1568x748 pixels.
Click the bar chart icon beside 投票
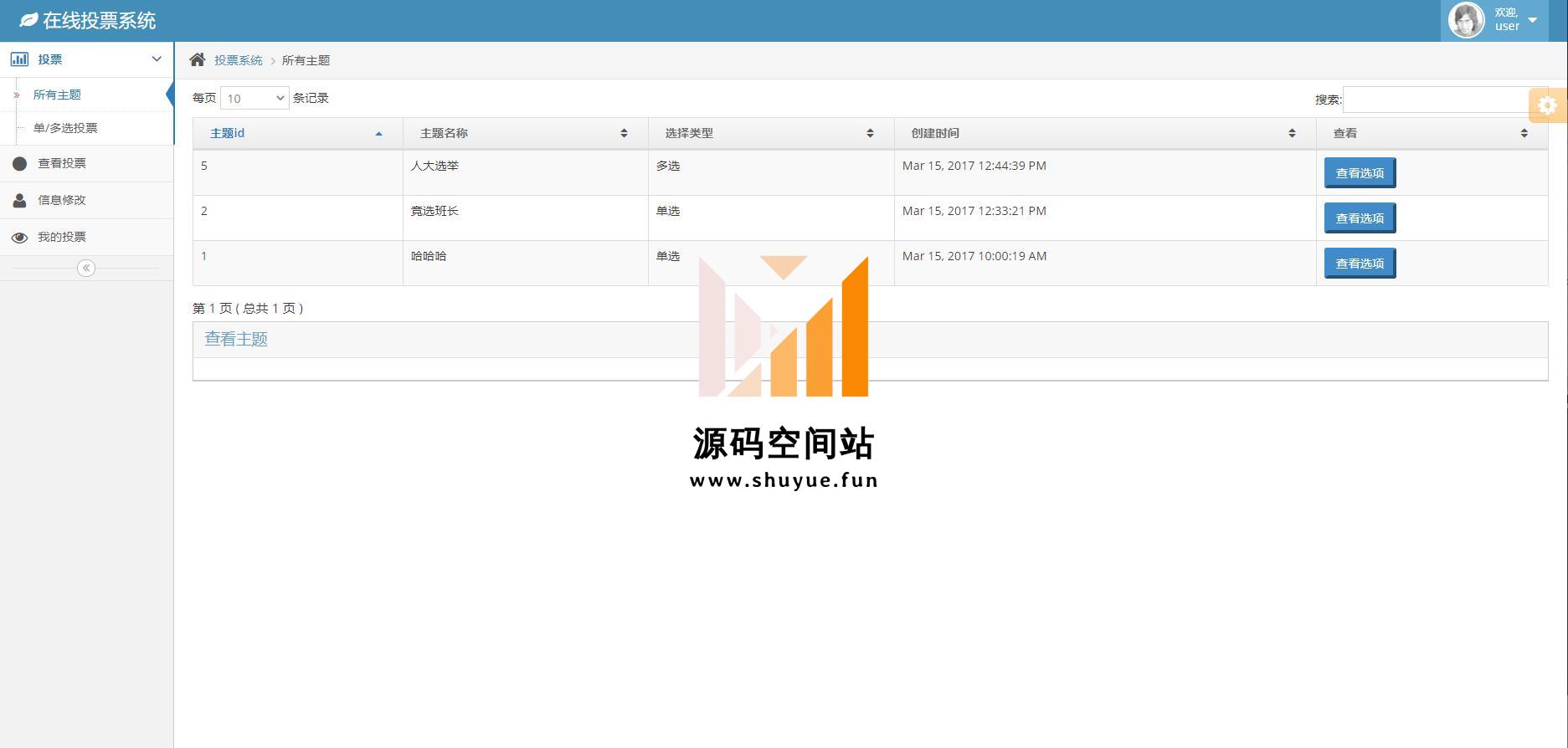click(x=19, y=59)
